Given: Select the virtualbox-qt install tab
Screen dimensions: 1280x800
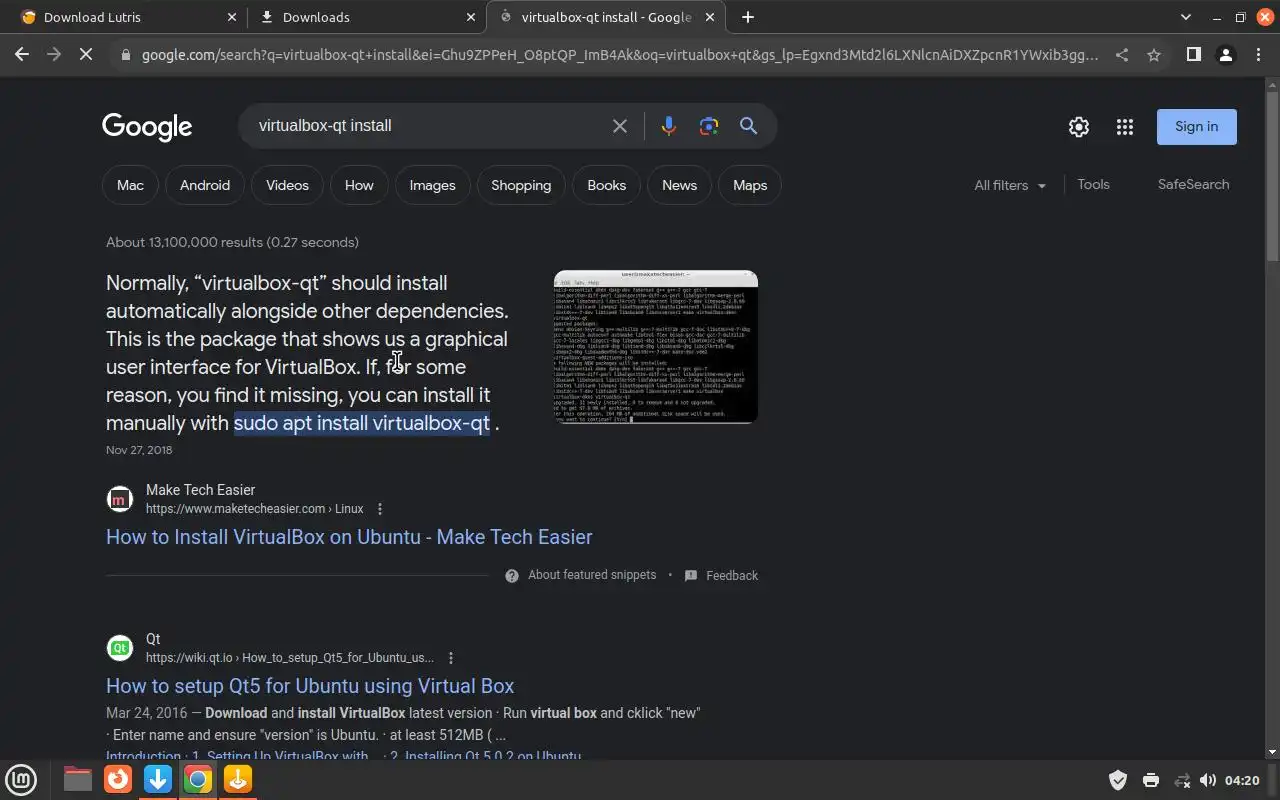Looking at the screenshot, I should pos(606,17).
